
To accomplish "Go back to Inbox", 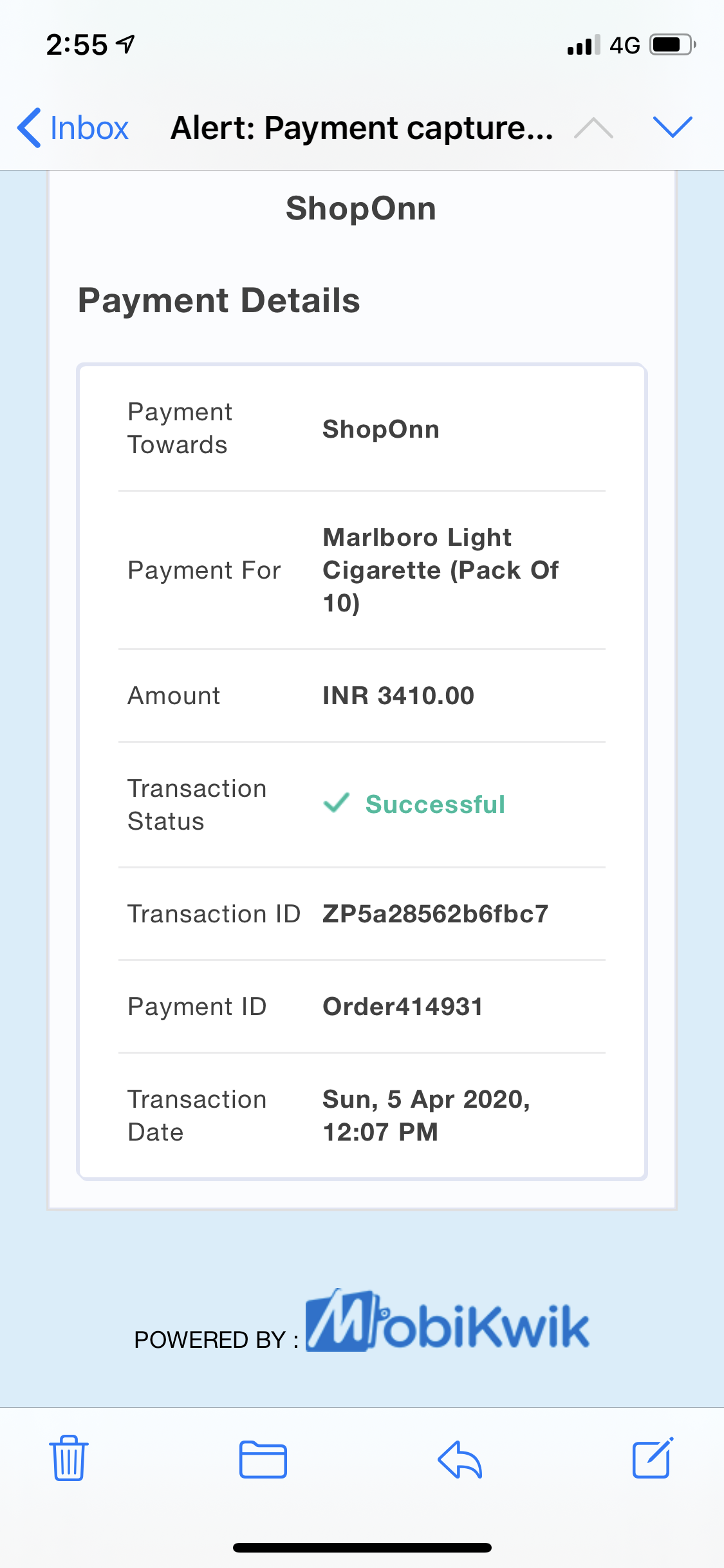I will [73, 128].
